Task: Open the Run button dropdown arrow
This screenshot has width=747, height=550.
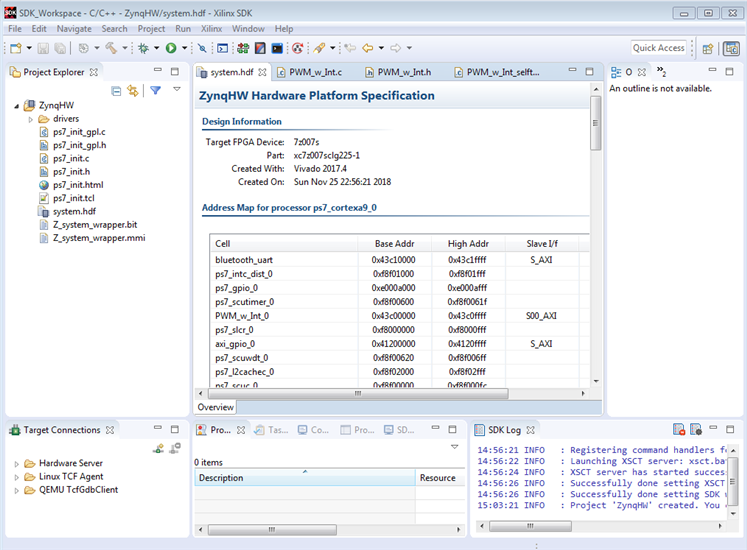Action: 184,48
